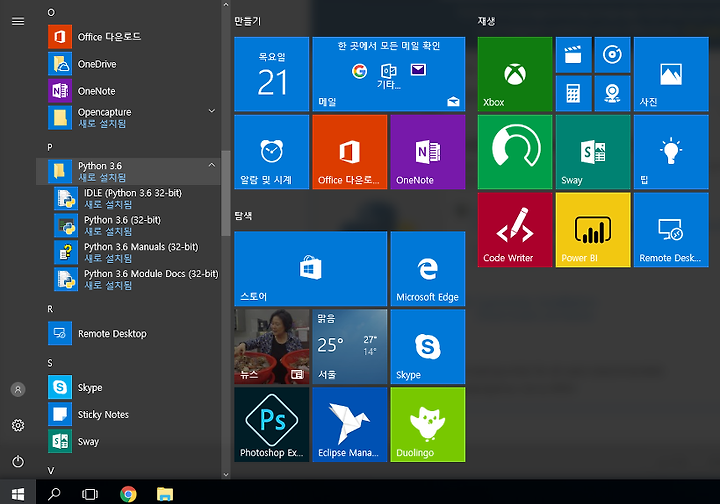
Task: Open the 메일 mail tile
Action: 388,74
